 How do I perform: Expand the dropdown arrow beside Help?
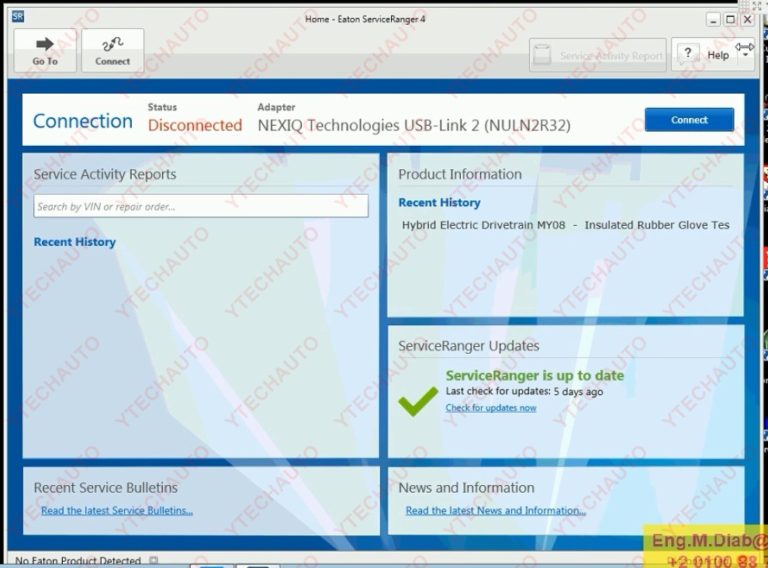click(x=745, y=54)
